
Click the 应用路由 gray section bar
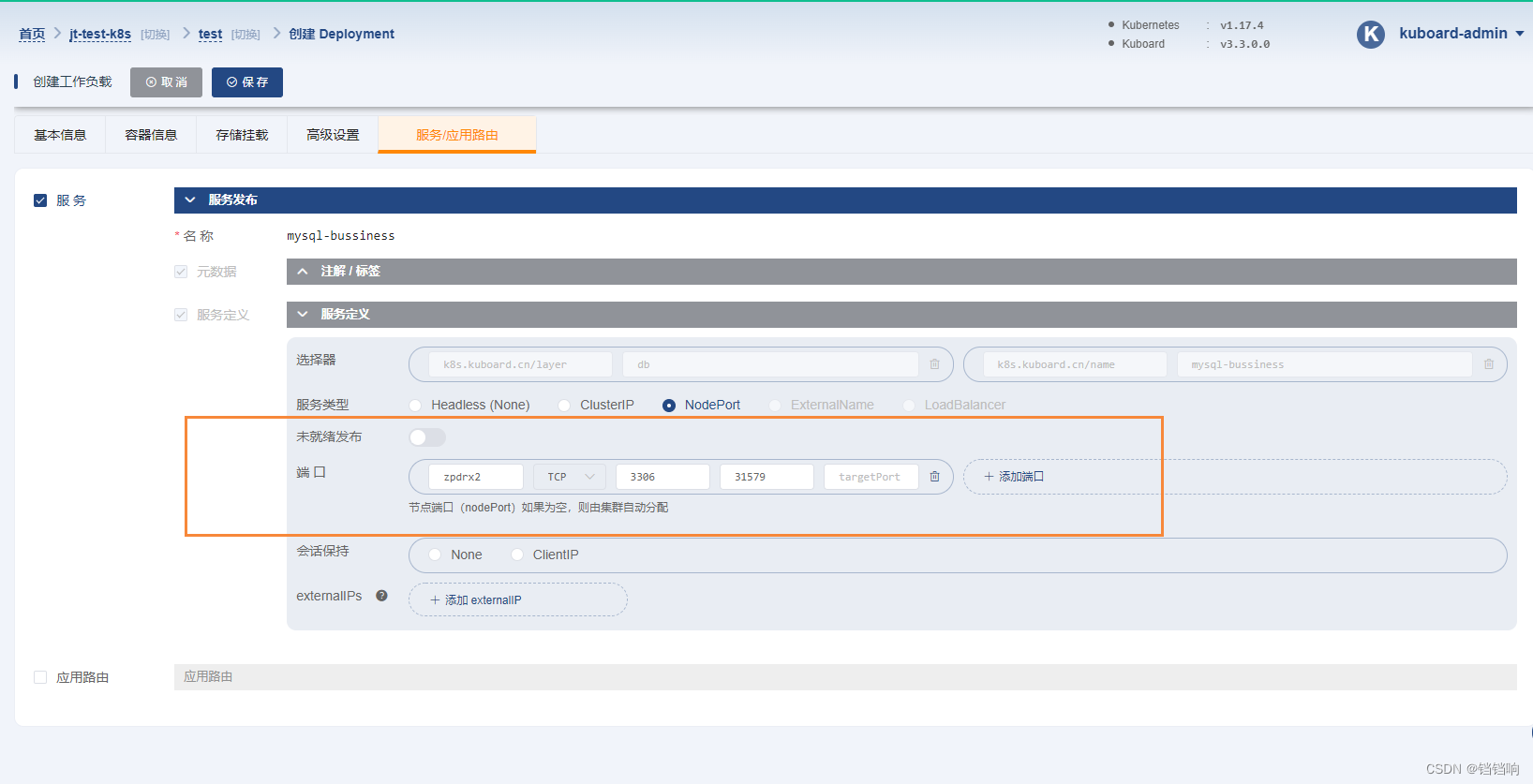point(845,677)
